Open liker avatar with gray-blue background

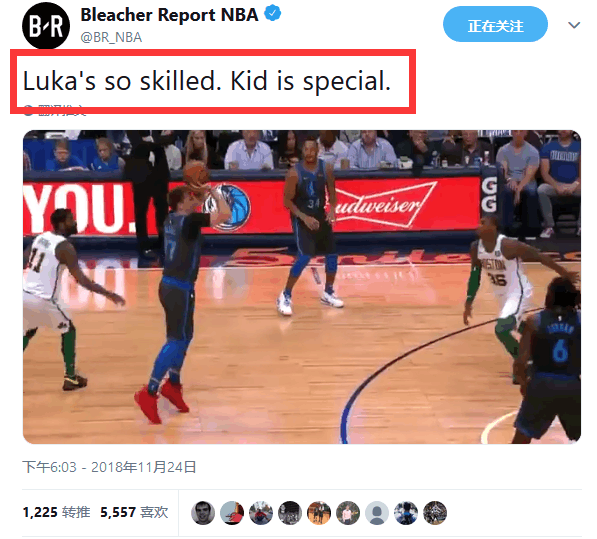click(232, 513)
